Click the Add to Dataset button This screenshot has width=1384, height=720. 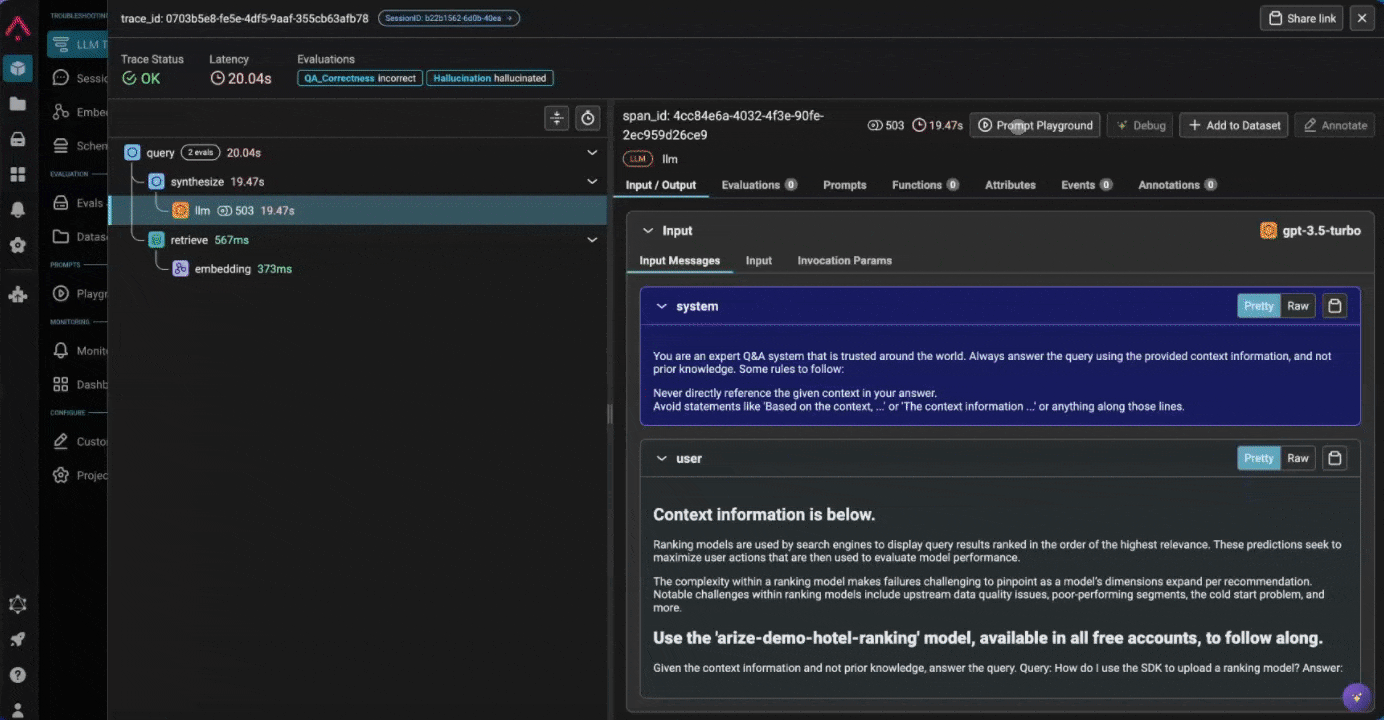coord(1234,125)
